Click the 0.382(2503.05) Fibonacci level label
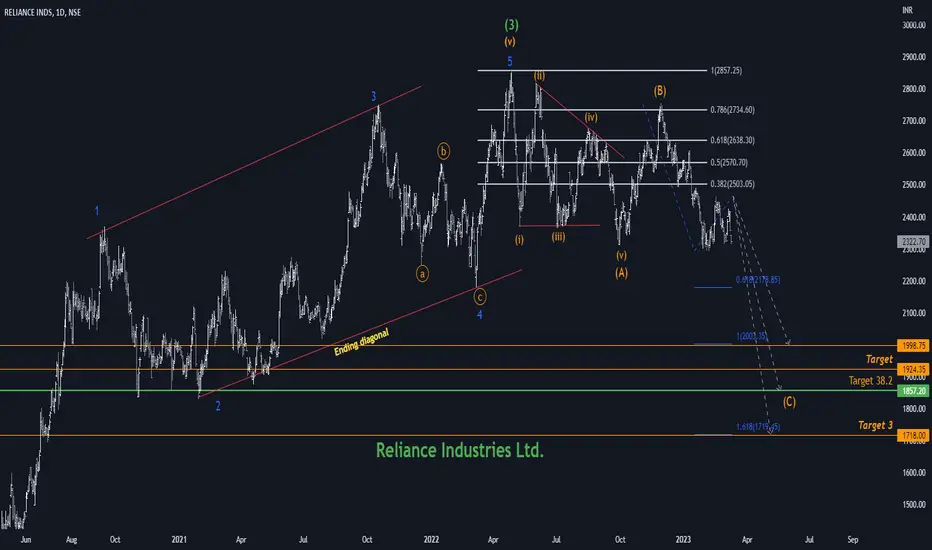 click(732, 184)
